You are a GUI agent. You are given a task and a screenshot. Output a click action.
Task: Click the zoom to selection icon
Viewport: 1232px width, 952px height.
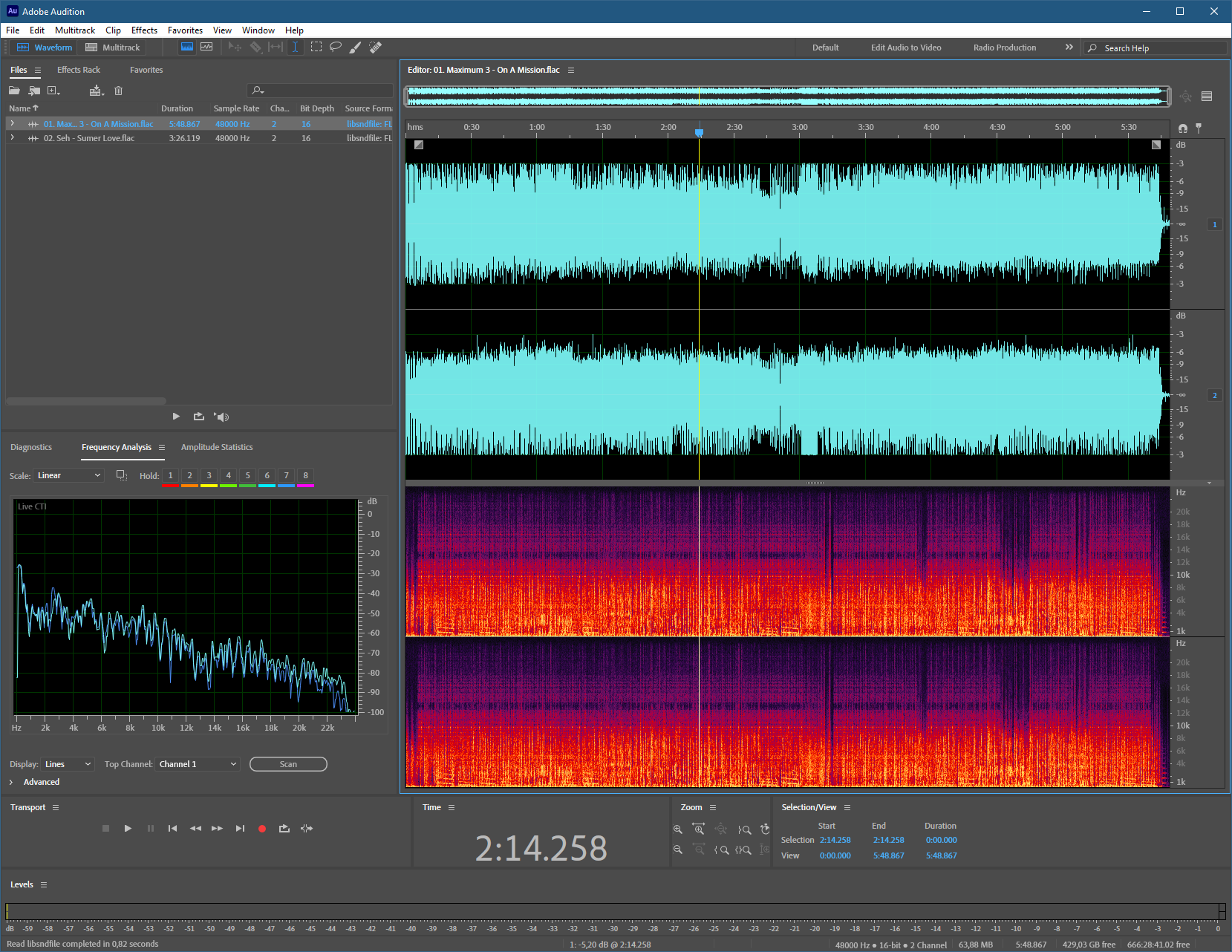[x=743, y=850]
